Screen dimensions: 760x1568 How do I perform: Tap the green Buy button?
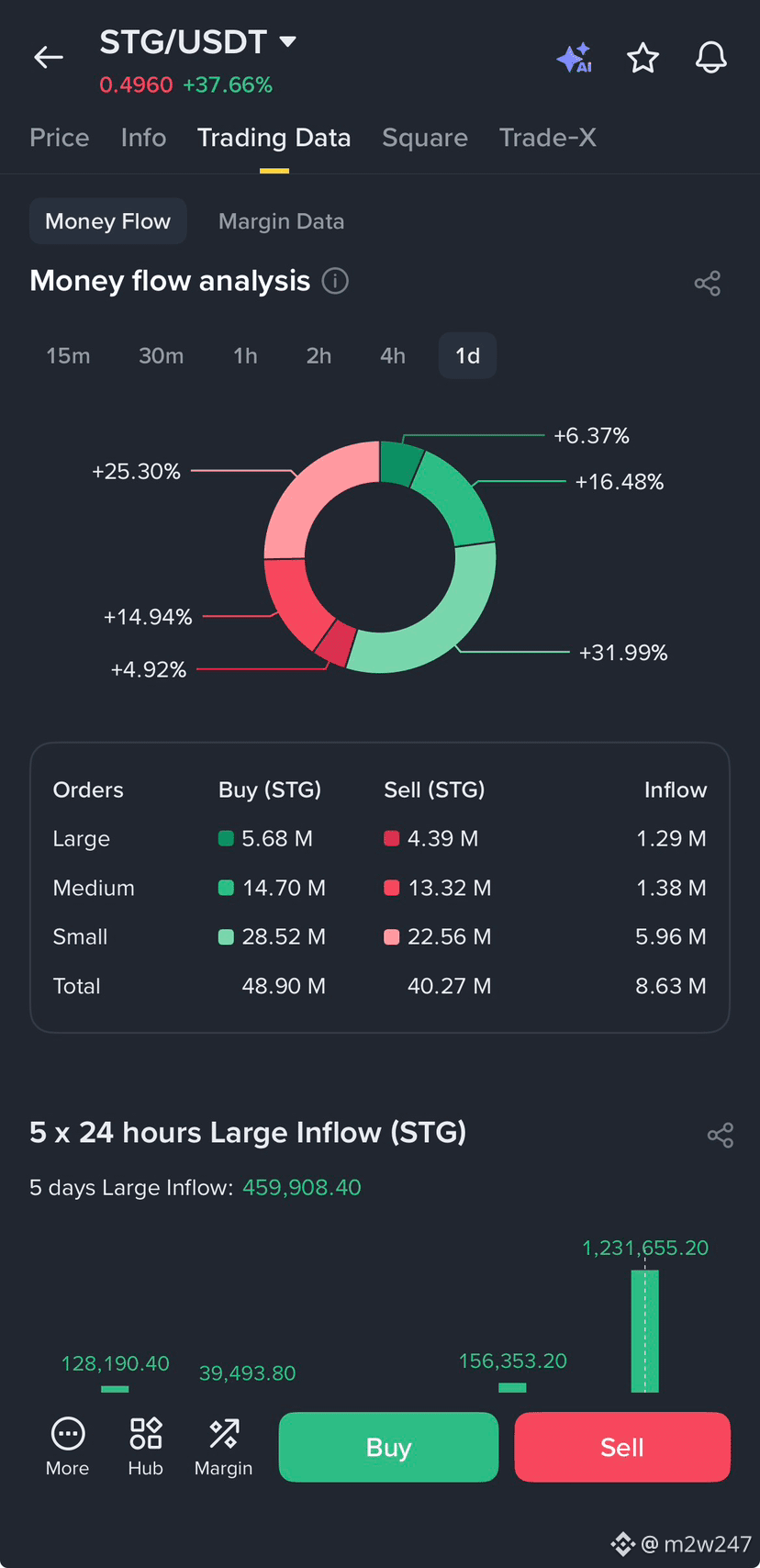388,1447
